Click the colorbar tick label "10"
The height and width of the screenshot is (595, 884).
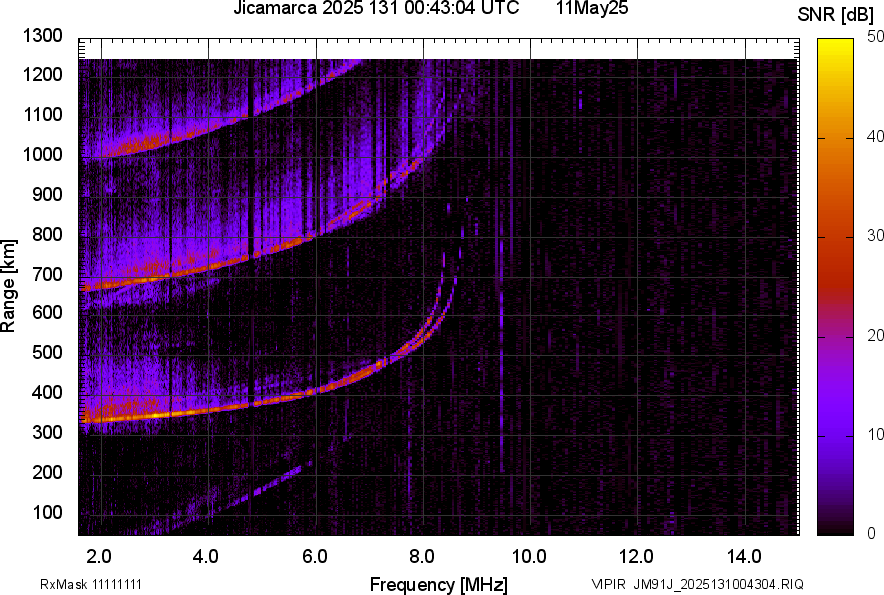pos(876,434)
